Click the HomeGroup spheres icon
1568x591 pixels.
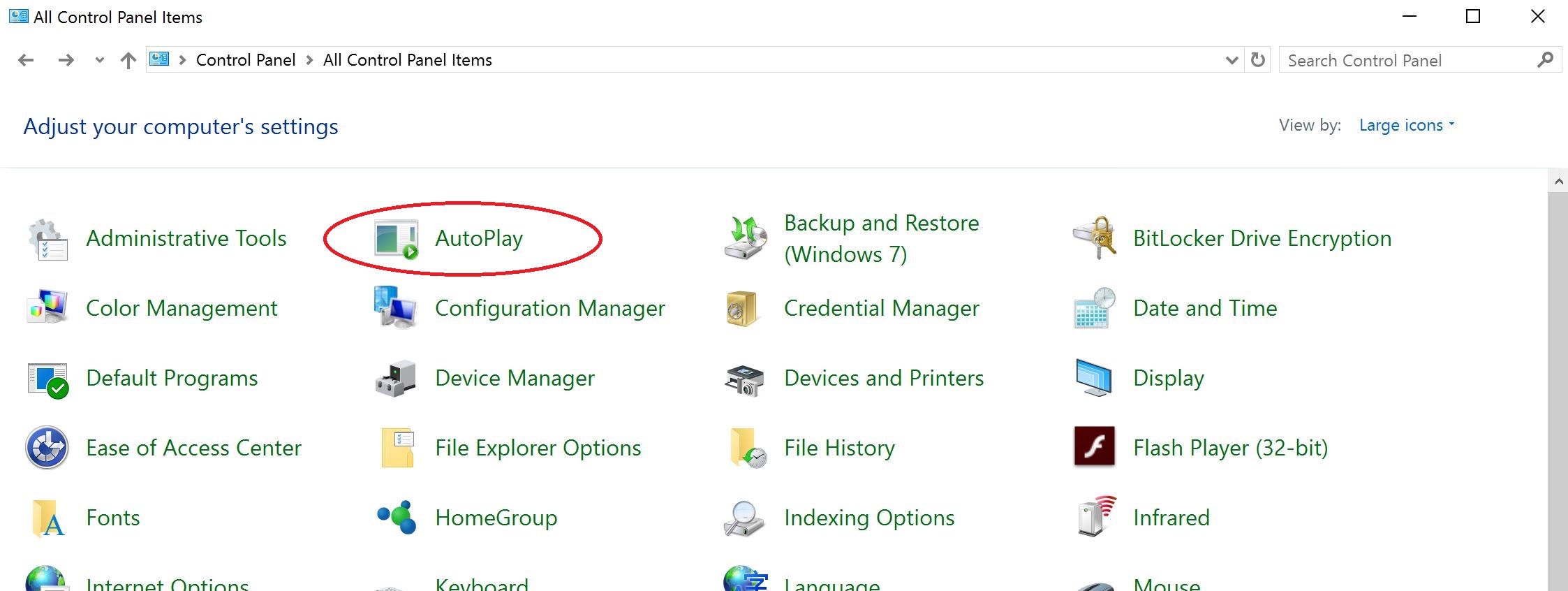pyautogui.click(x=397, y=518)
